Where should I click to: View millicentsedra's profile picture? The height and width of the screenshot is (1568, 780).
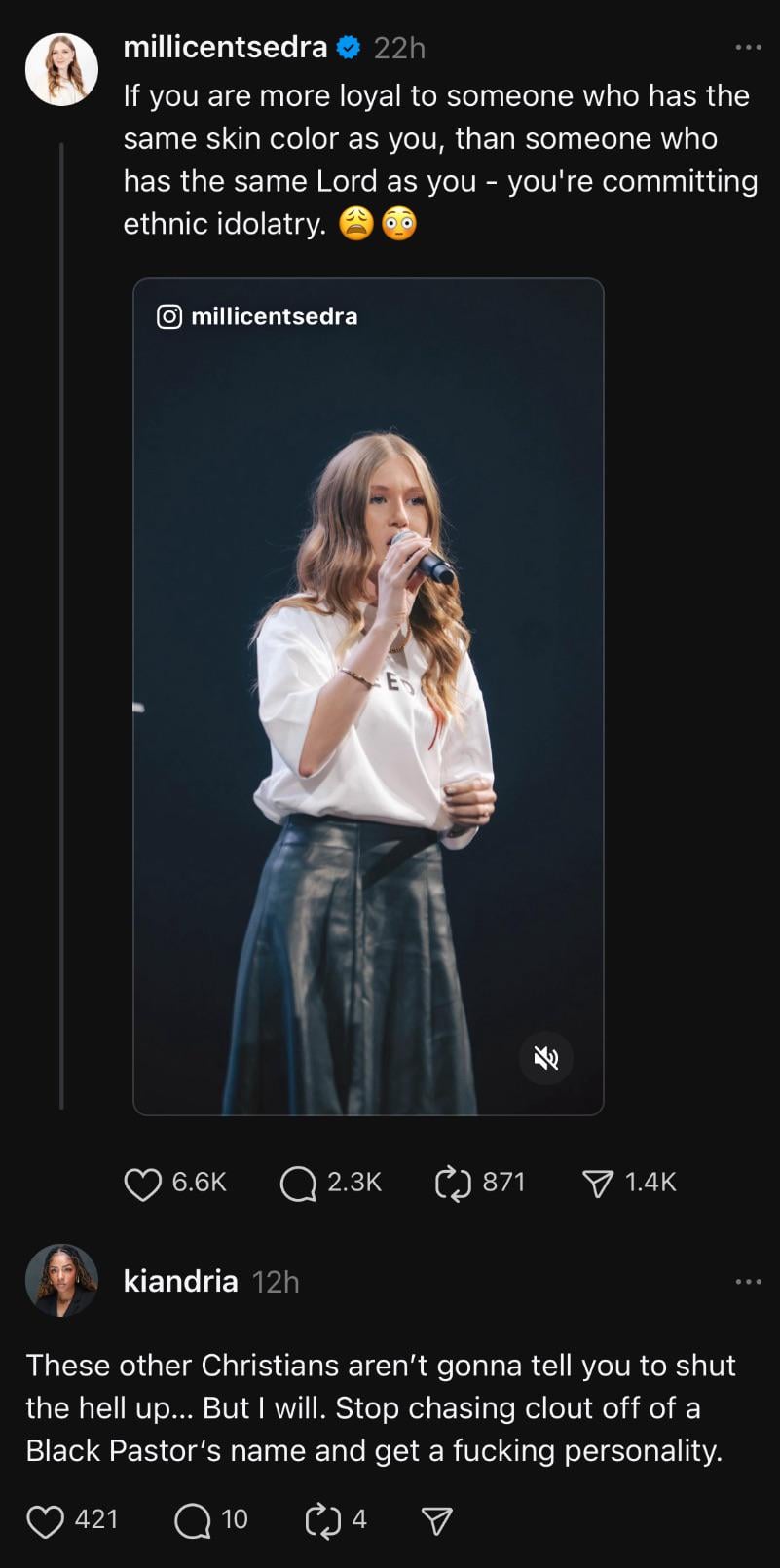tap(61, 69)
